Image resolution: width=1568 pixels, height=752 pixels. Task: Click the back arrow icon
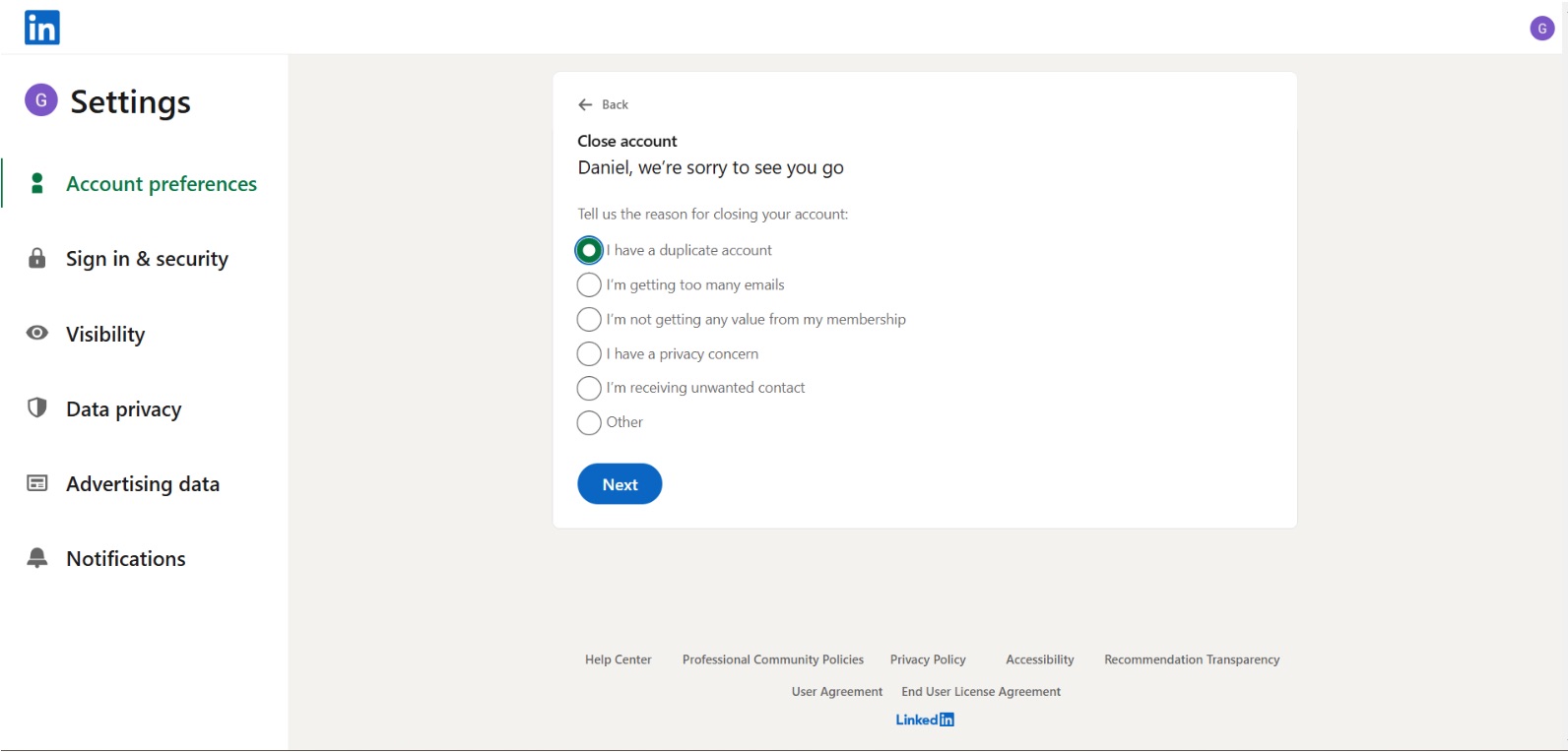coord(585,104)
